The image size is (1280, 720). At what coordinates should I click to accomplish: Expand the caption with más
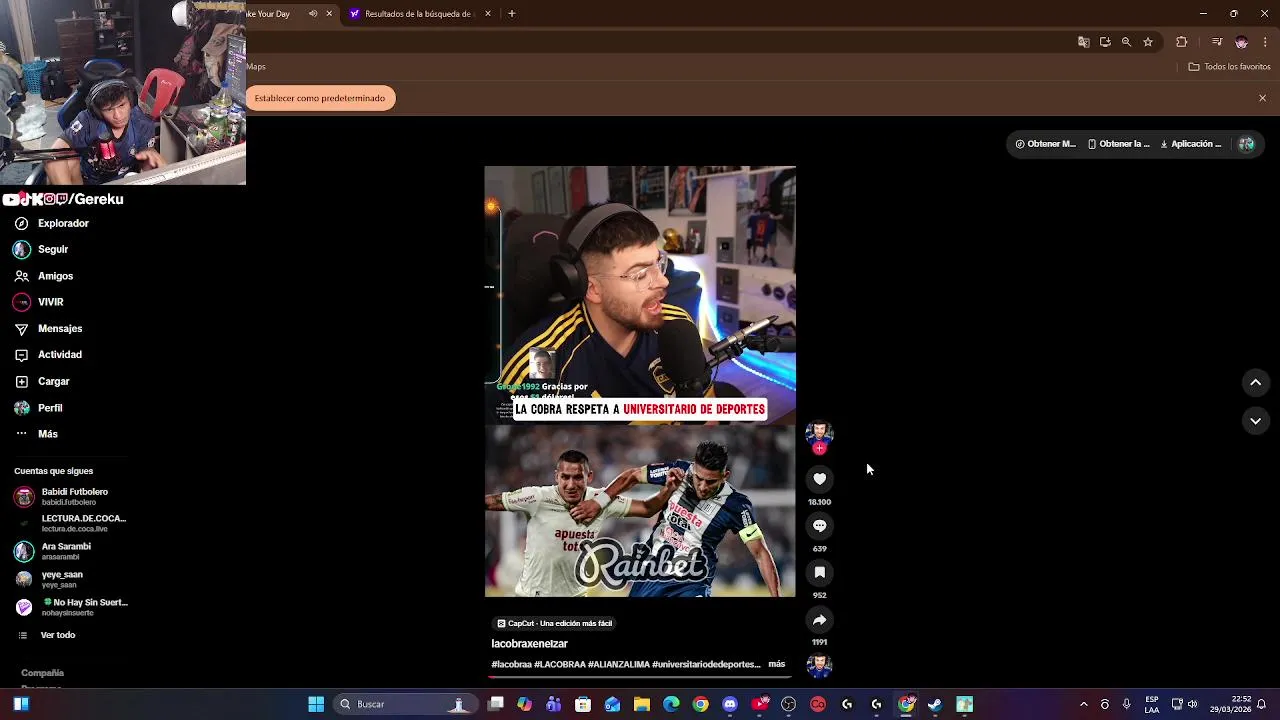click(776, 664)
